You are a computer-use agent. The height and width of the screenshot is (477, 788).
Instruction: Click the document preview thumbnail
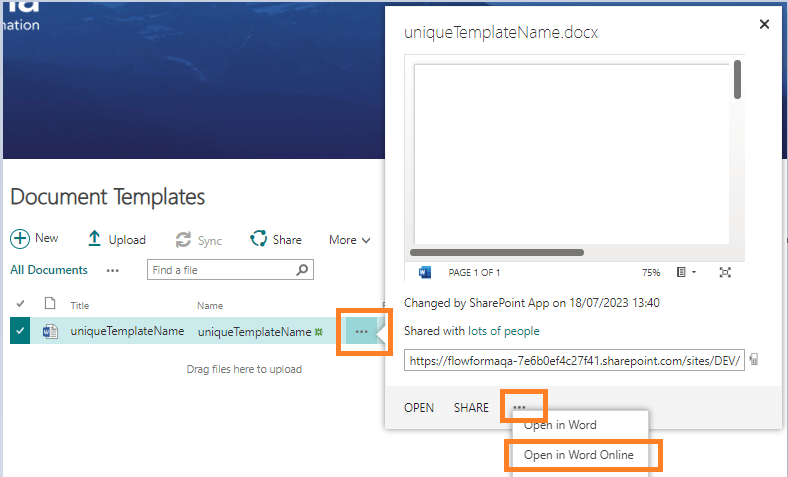pyautogui.click(x=571, y=154)
